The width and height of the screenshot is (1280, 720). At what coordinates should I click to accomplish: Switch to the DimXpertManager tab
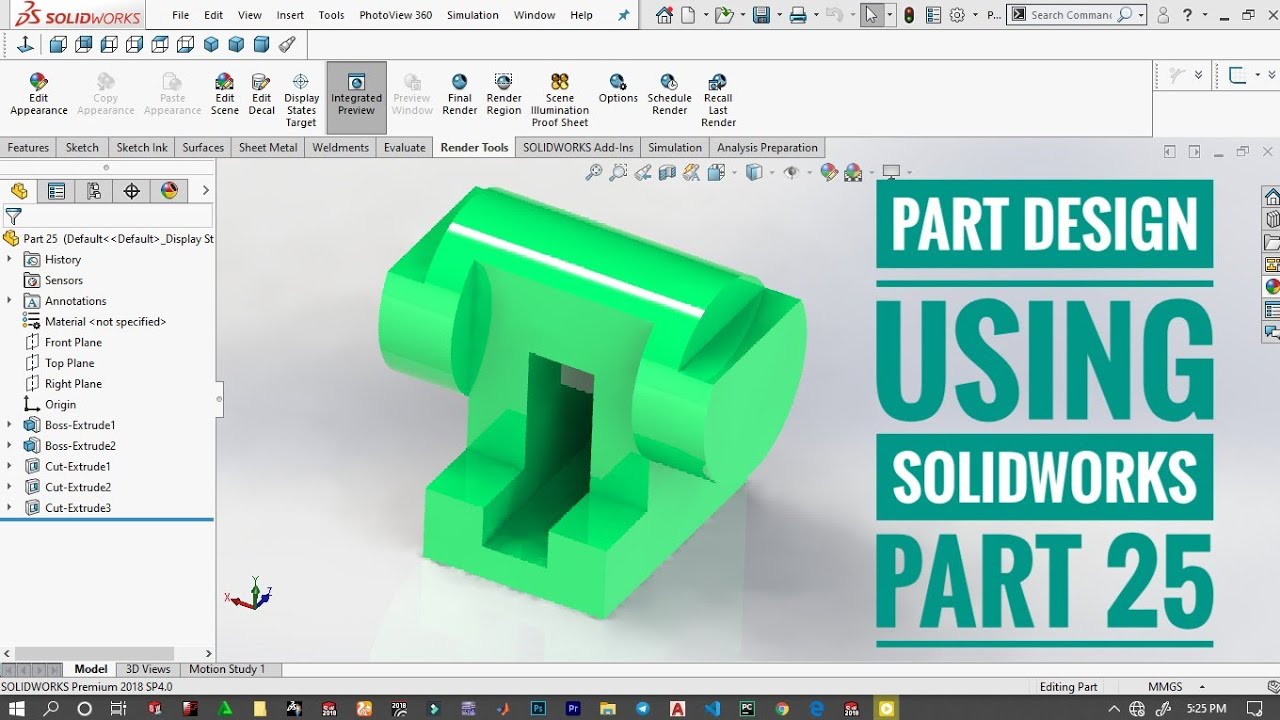coord(132,191)
